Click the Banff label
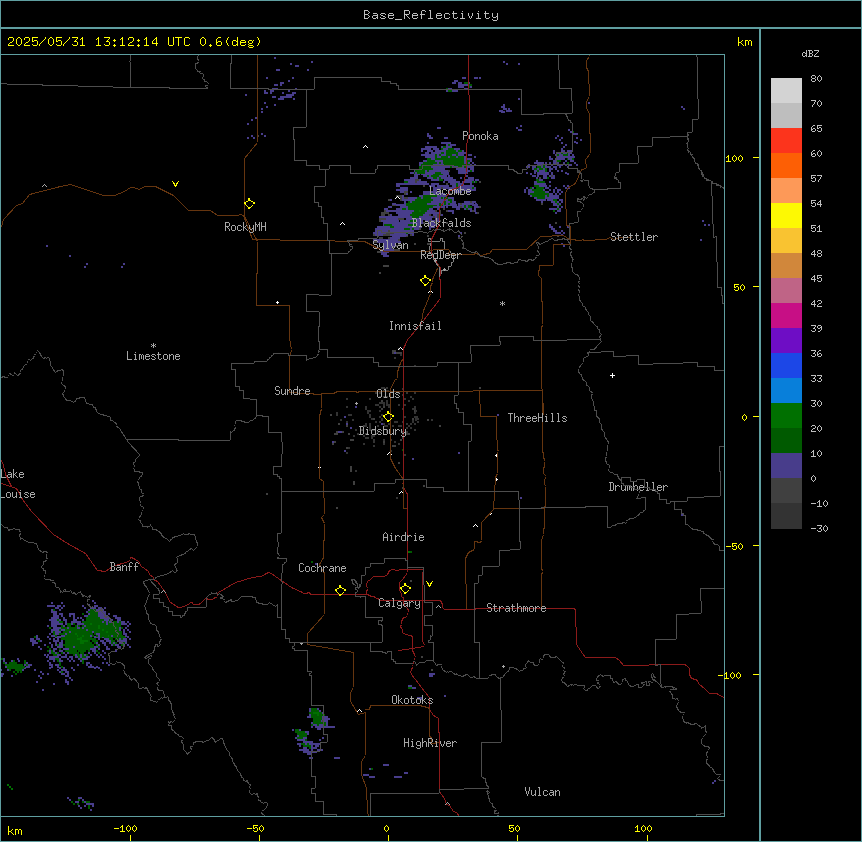Image resolution: width=862 pixels, height=842 pixels. pos(124,567)
